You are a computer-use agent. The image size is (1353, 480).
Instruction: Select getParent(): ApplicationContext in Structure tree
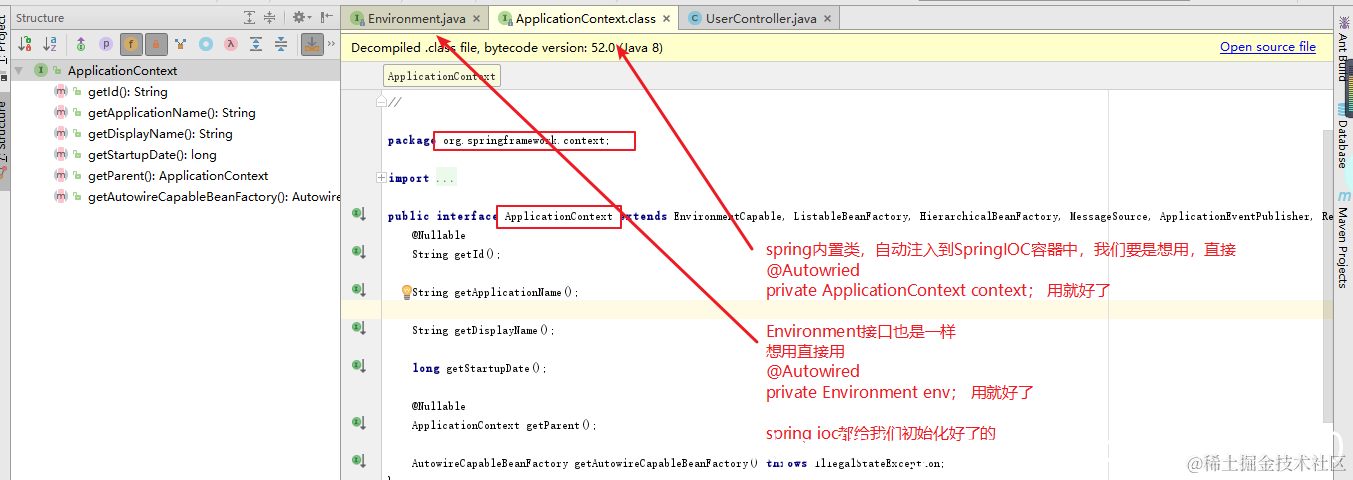(x=178, y=176)
